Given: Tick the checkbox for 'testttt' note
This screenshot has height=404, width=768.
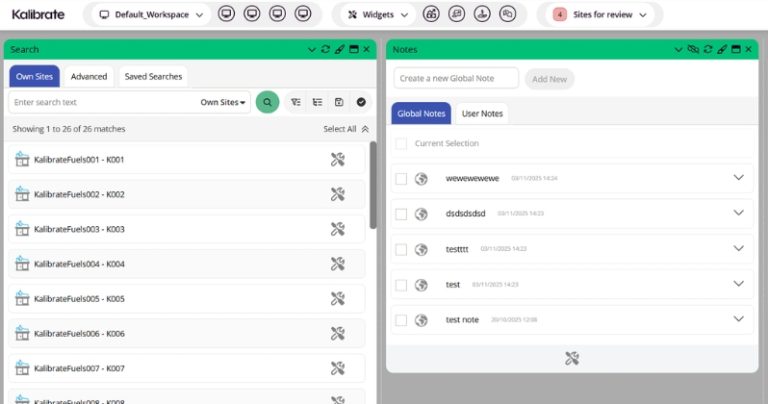Looking at the screenshot, I should pos(401,249).
